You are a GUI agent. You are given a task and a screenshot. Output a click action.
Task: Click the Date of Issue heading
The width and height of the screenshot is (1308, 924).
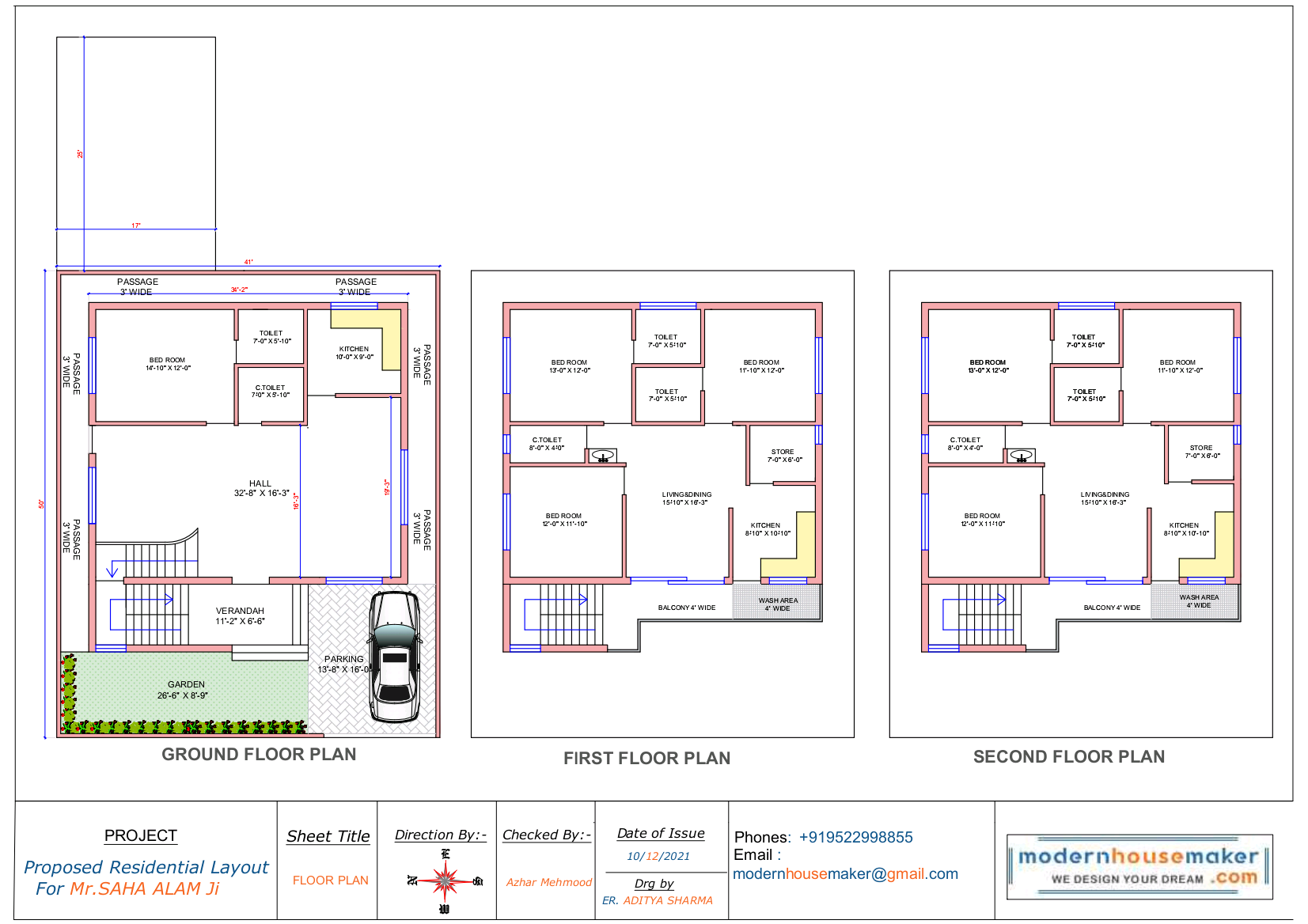(x=661, y=833)
